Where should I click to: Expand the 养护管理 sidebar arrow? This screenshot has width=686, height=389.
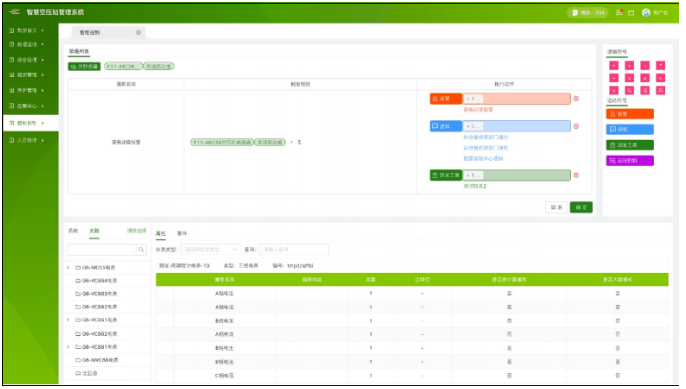pos(42,90)
